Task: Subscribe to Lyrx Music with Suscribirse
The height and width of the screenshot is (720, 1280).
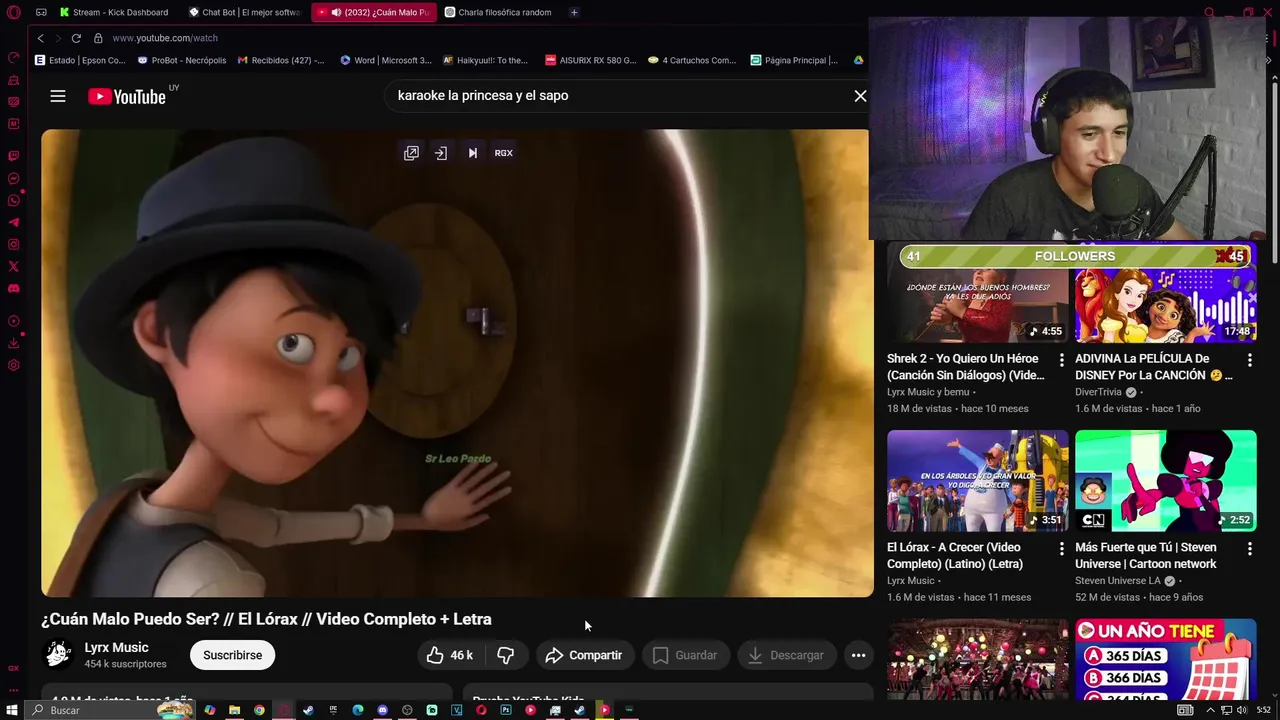Action: pos(232,655)
